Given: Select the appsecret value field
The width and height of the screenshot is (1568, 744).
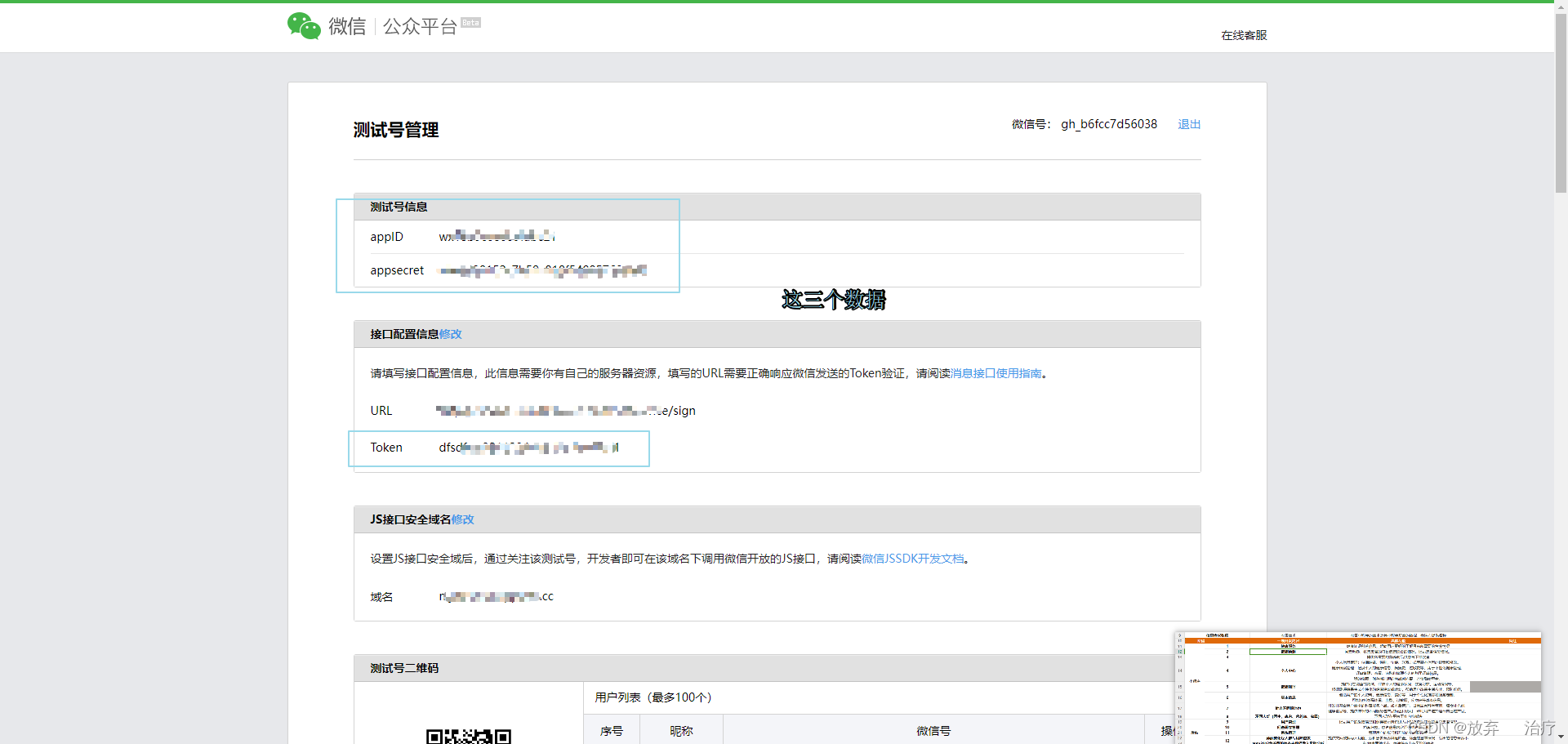Looking at the screenshot, I should click(x=543, y=270).
